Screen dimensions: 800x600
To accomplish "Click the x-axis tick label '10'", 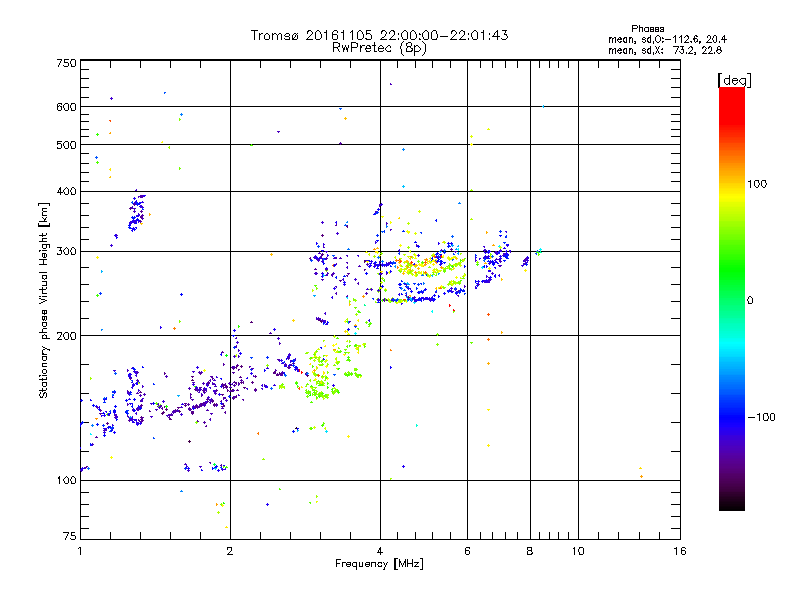I will tap(578, 551).
